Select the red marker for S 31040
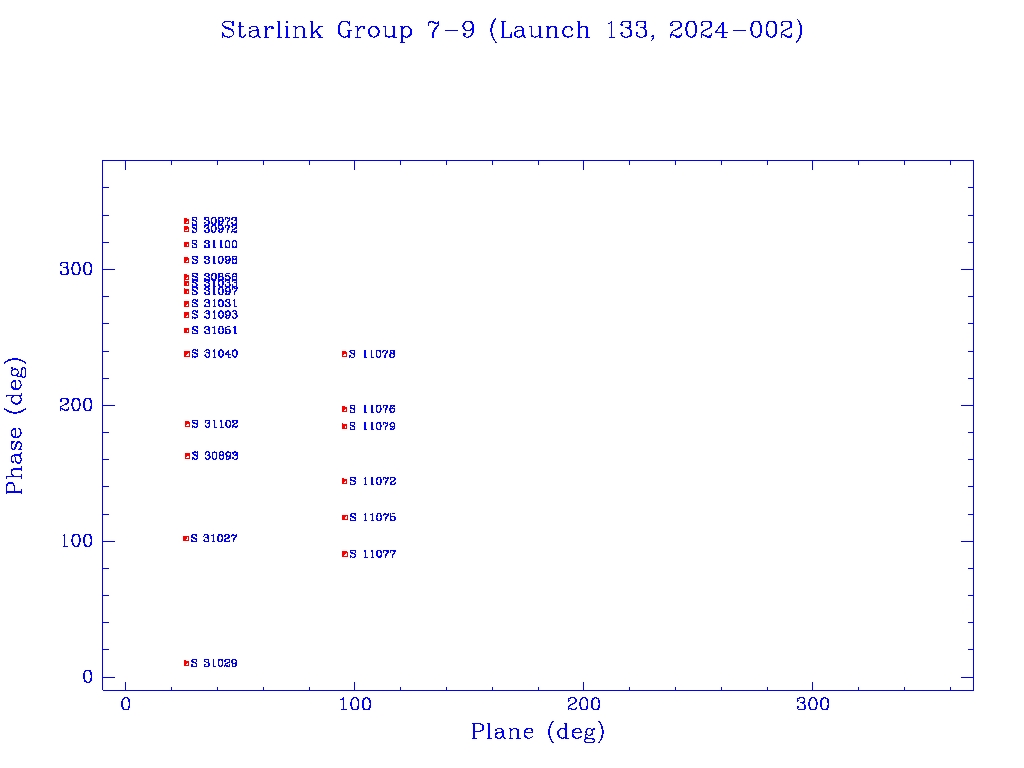1024x768 pixels. [x=187, y=354]
